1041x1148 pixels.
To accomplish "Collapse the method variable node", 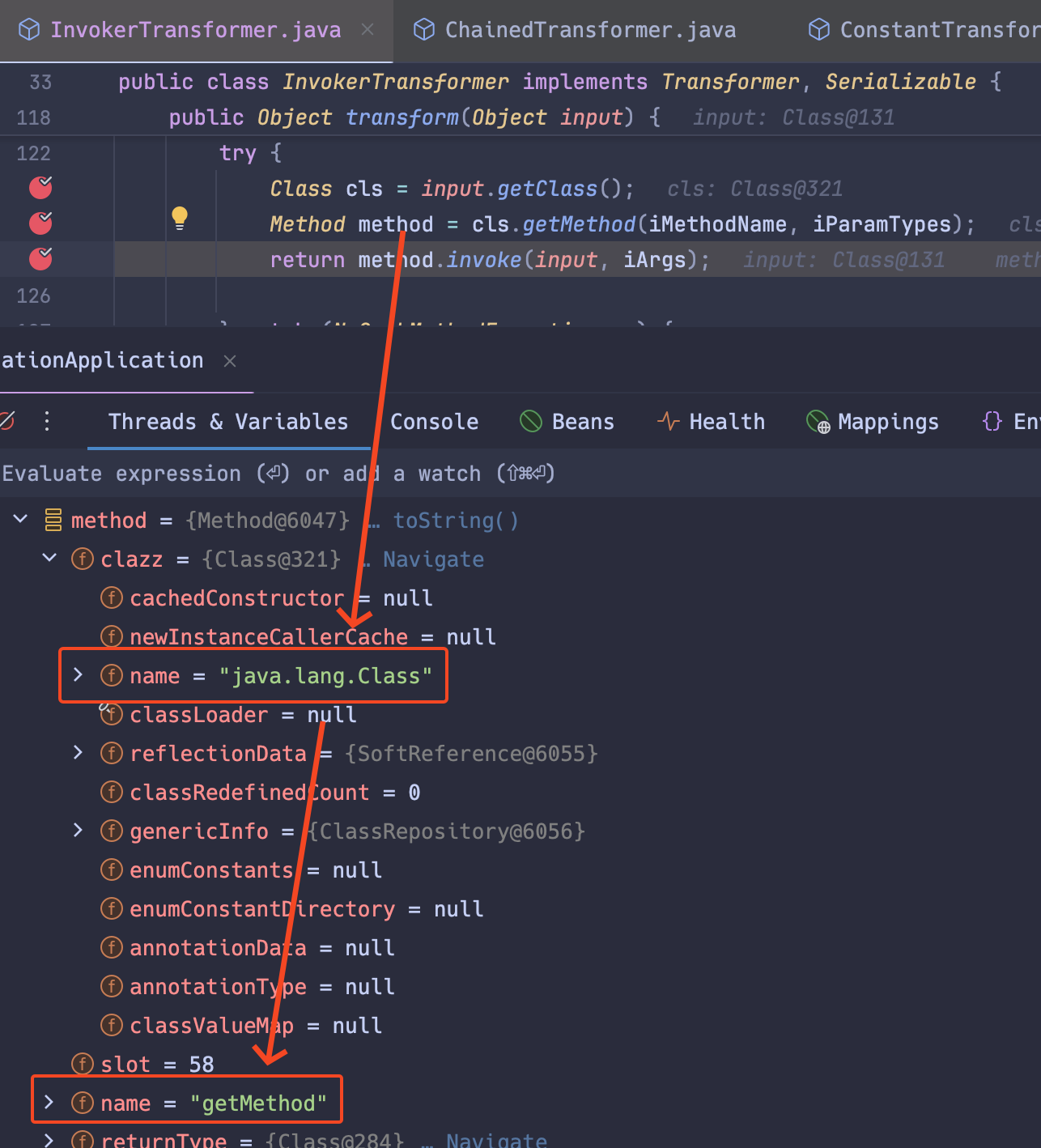I will point(19,519).
